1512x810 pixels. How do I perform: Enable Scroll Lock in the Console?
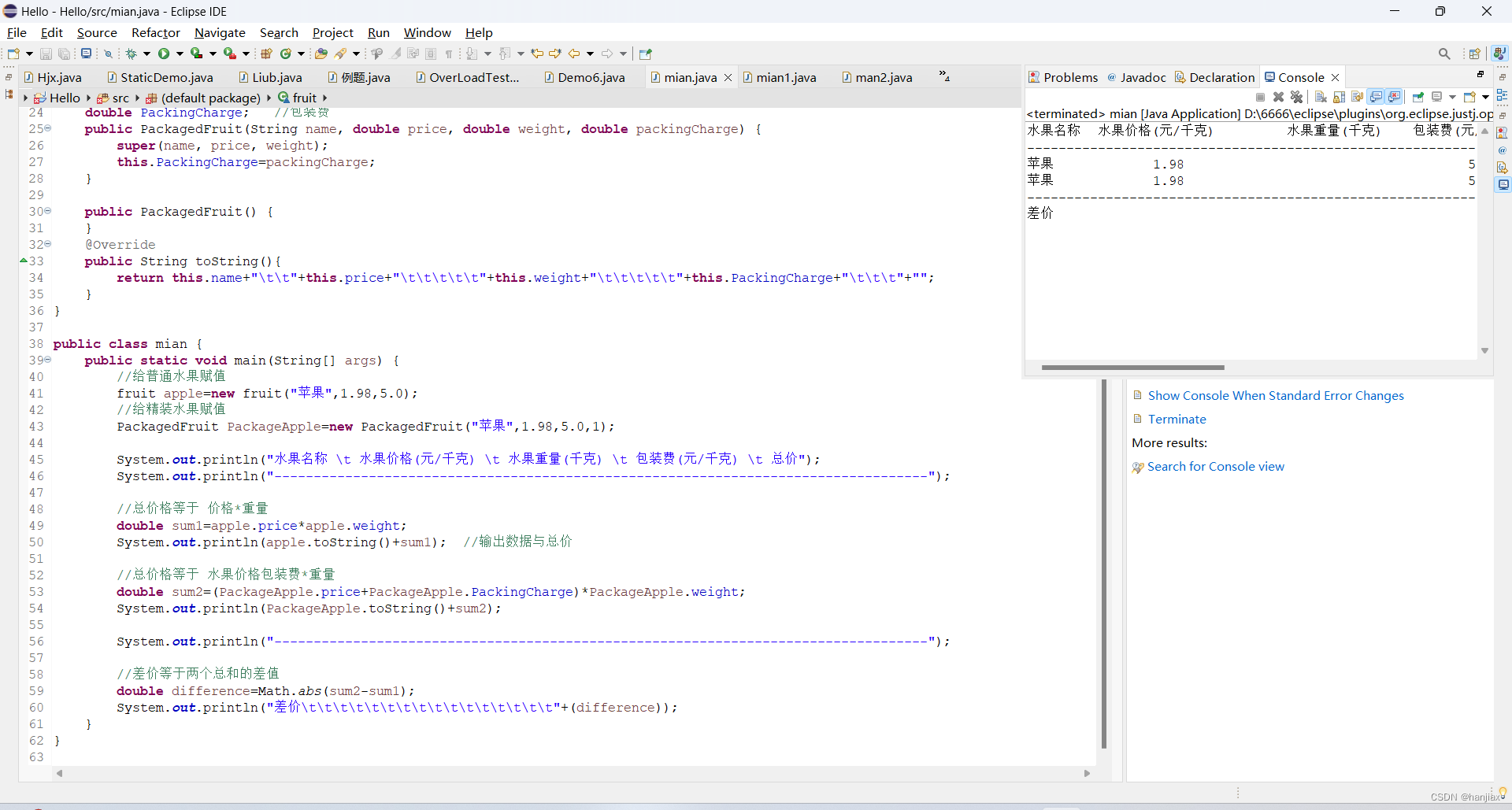coord(1339,97)
